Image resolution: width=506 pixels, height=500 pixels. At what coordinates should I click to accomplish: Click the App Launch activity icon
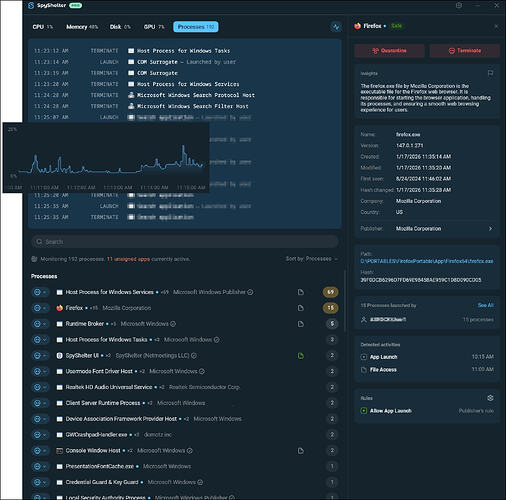(364, 357)
